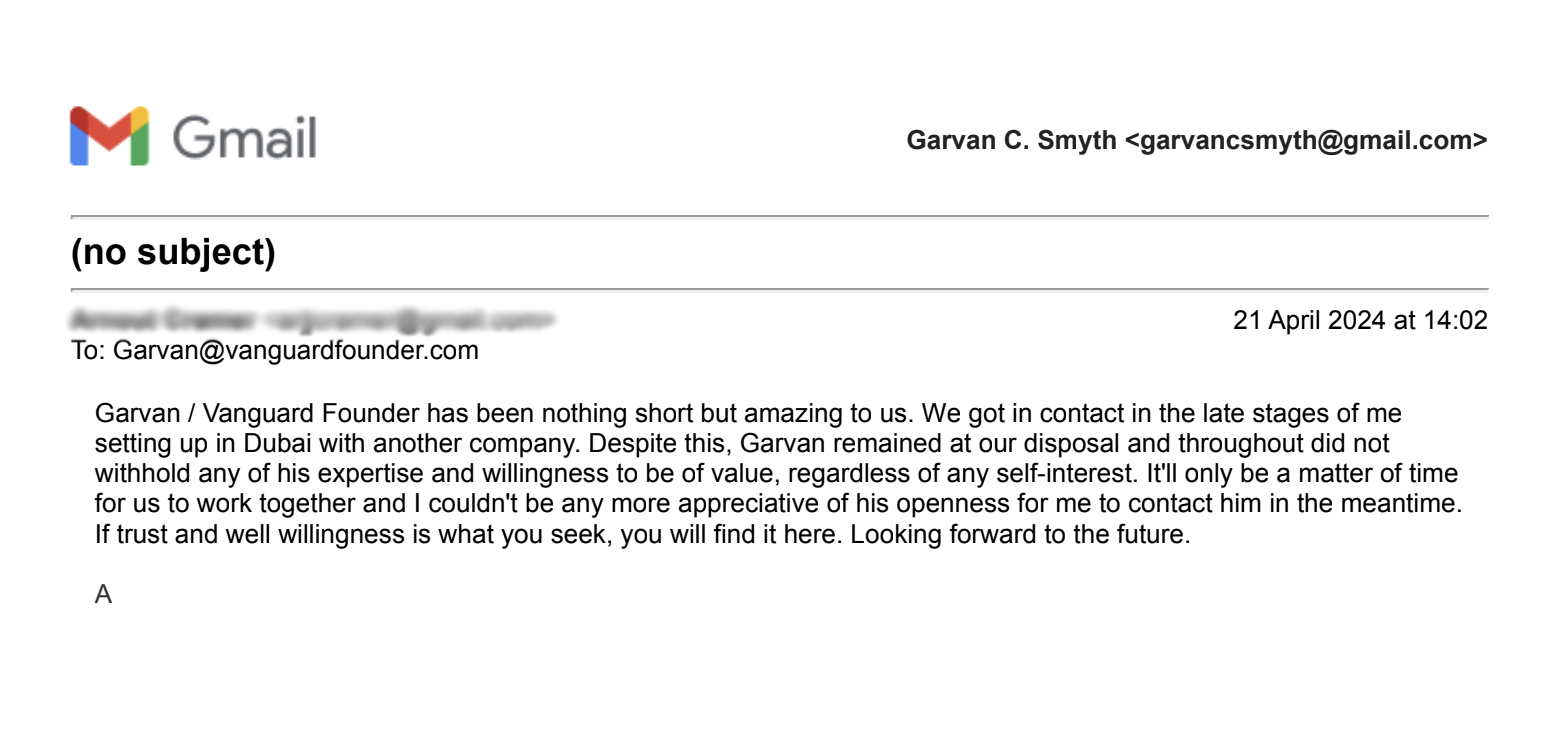Viewport: 1556px width, 750px height.
Task: Select the name Garvan C. Smyth in header
Action: click(x=1011, y=141)
